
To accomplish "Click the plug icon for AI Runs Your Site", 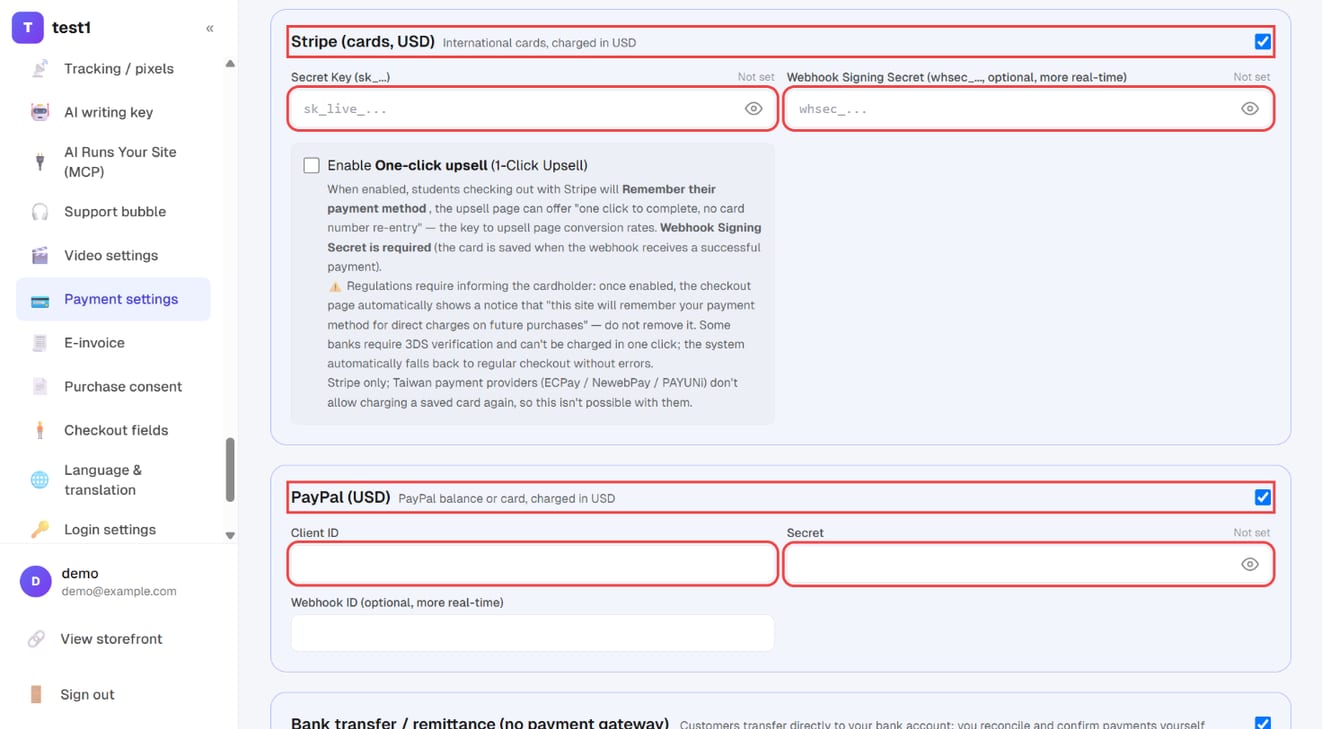I will [x=40, y=162].
